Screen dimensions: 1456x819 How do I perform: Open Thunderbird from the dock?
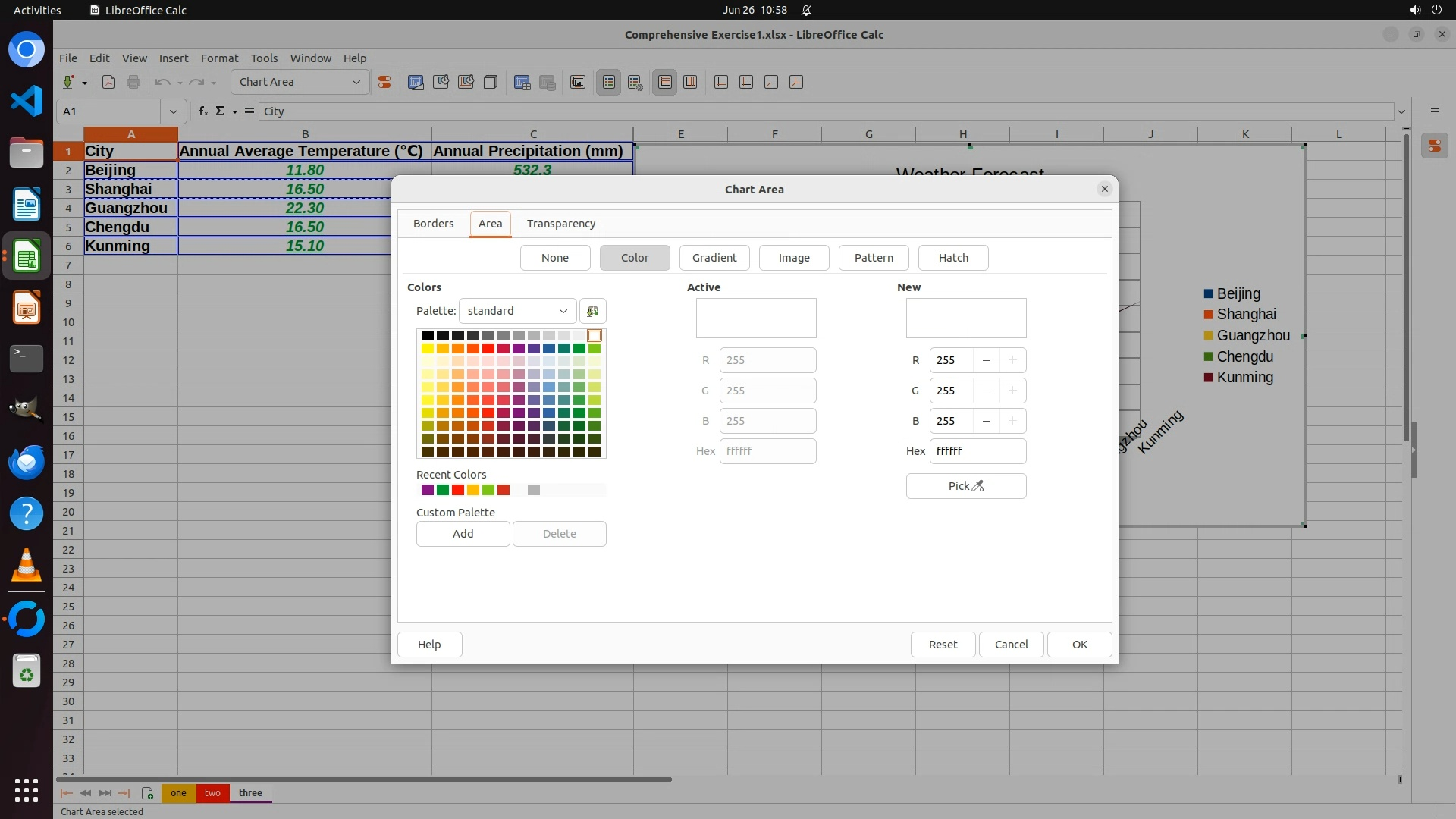(x=27, y=462)
